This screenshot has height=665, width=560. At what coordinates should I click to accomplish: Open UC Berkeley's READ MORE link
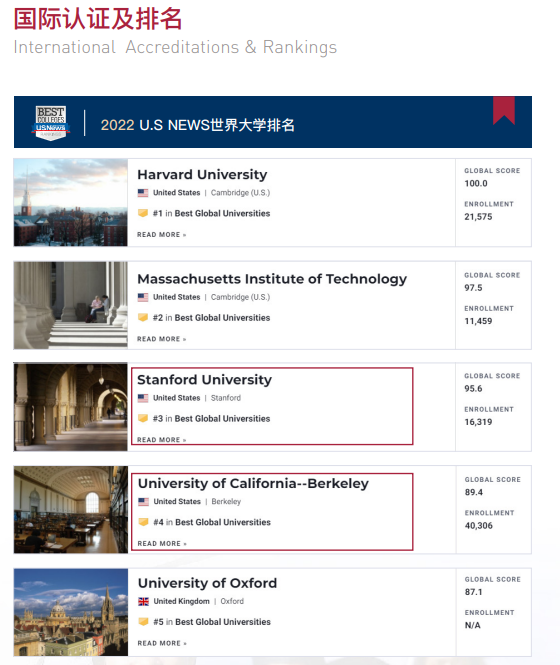coord(162,543)
